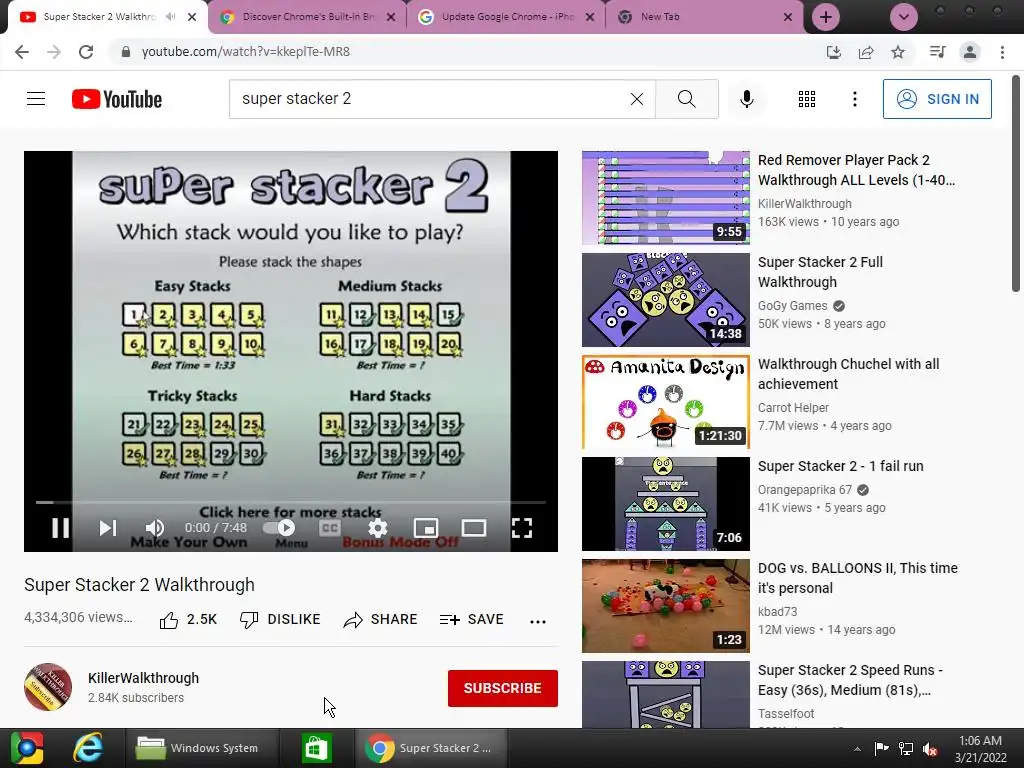Open more actions ellipsis under video
This screenshot has height=768, width=1024.
pos(537,621)
